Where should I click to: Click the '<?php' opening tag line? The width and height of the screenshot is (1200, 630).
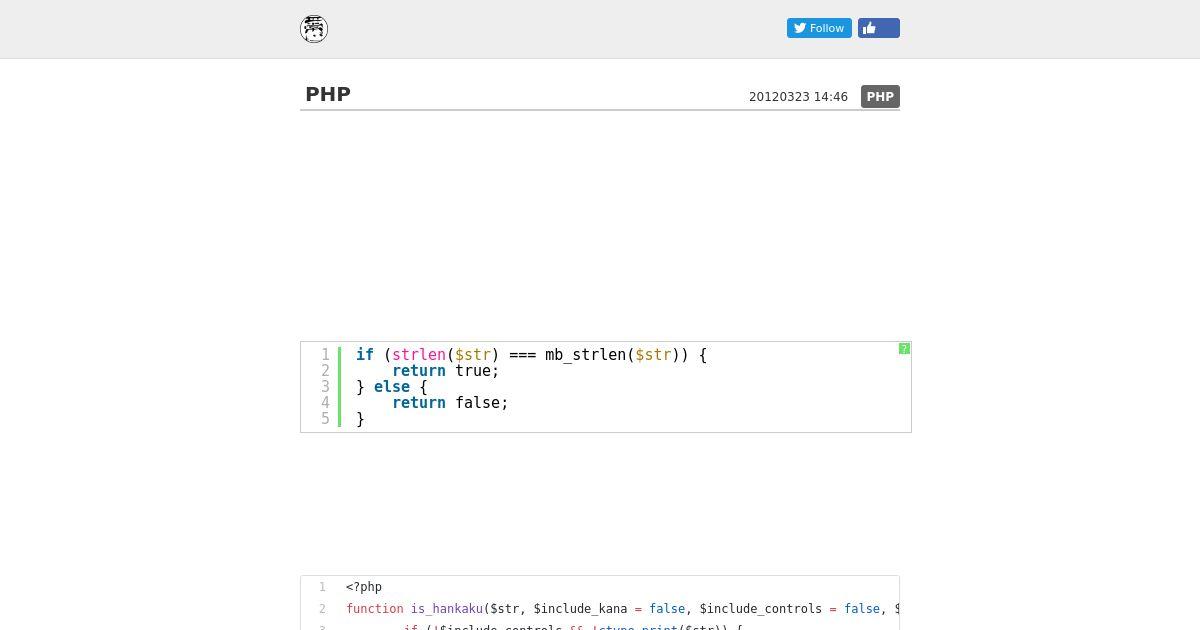point(364,587)
